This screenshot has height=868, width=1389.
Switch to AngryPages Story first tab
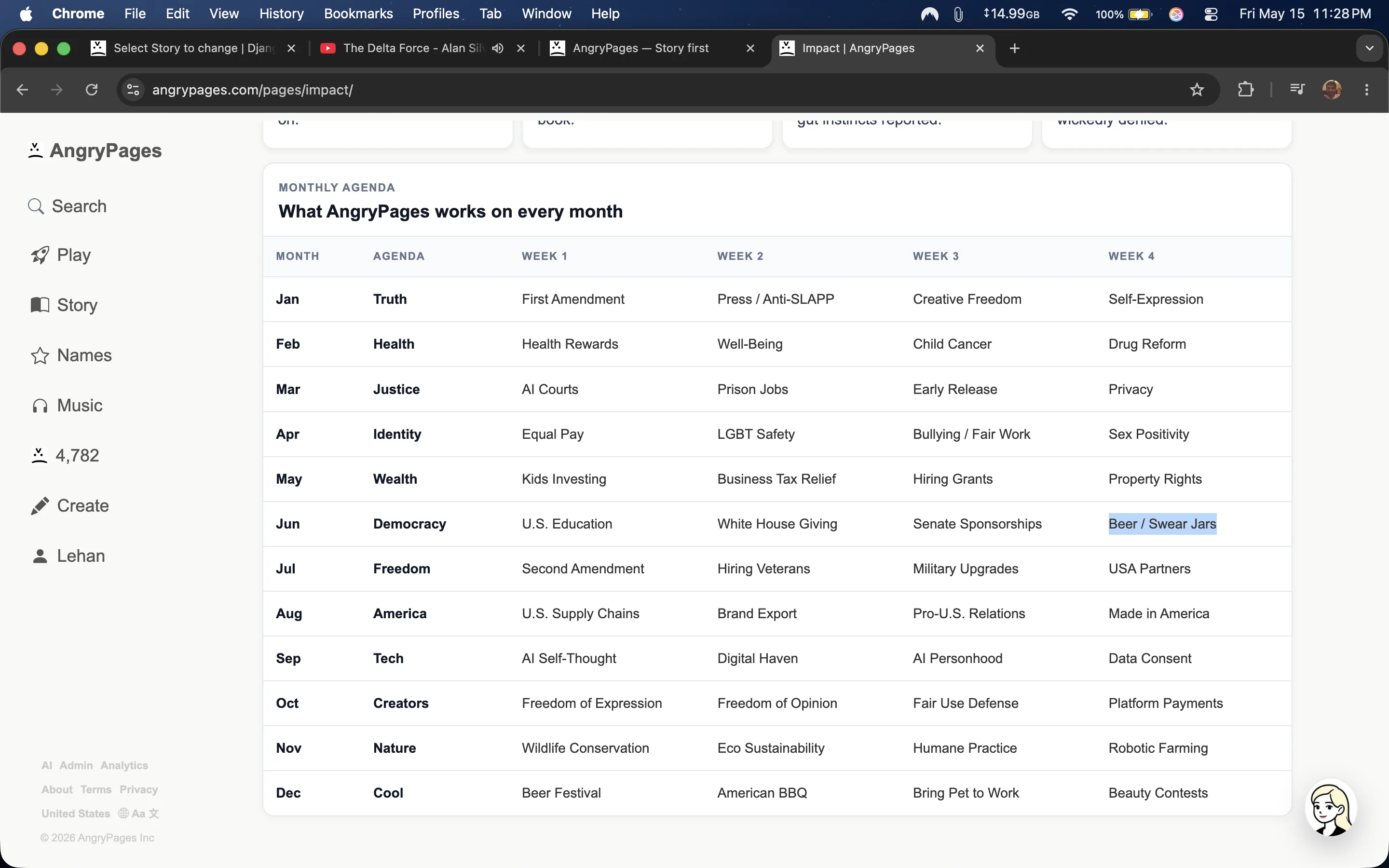pyautogui.click(x=640, y=48)
